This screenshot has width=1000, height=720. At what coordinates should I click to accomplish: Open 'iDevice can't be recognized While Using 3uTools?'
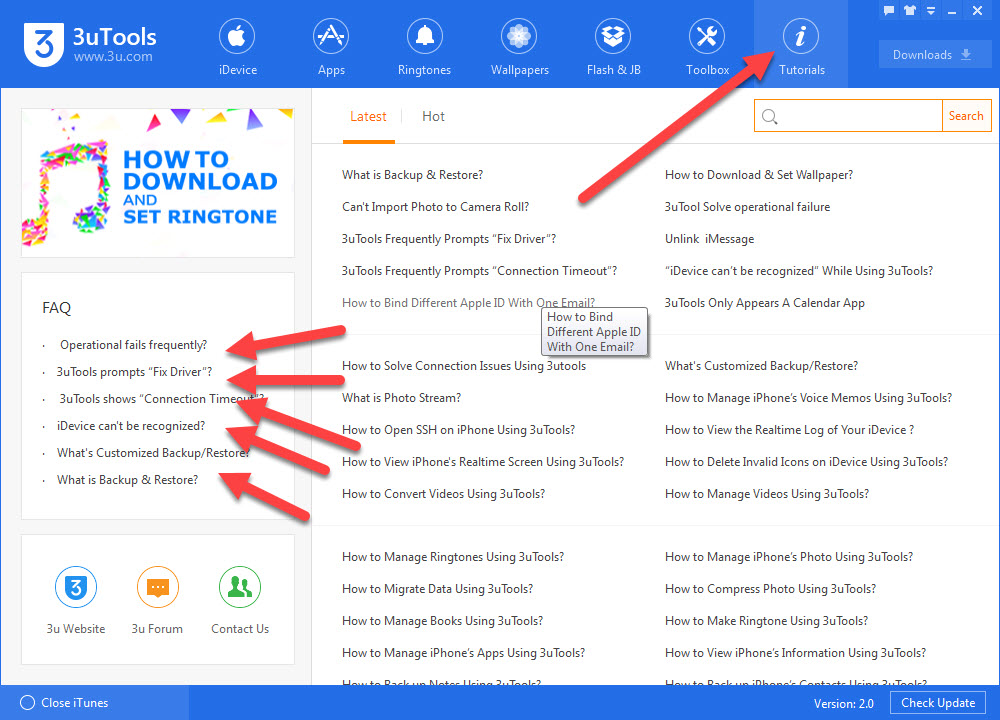point(799,271)
